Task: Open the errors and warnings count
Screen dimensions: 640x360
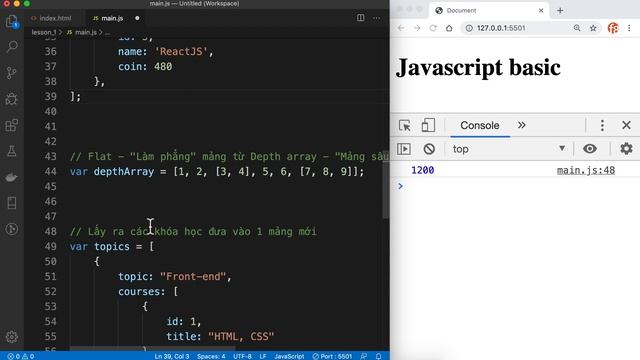Action: point(20,356)
